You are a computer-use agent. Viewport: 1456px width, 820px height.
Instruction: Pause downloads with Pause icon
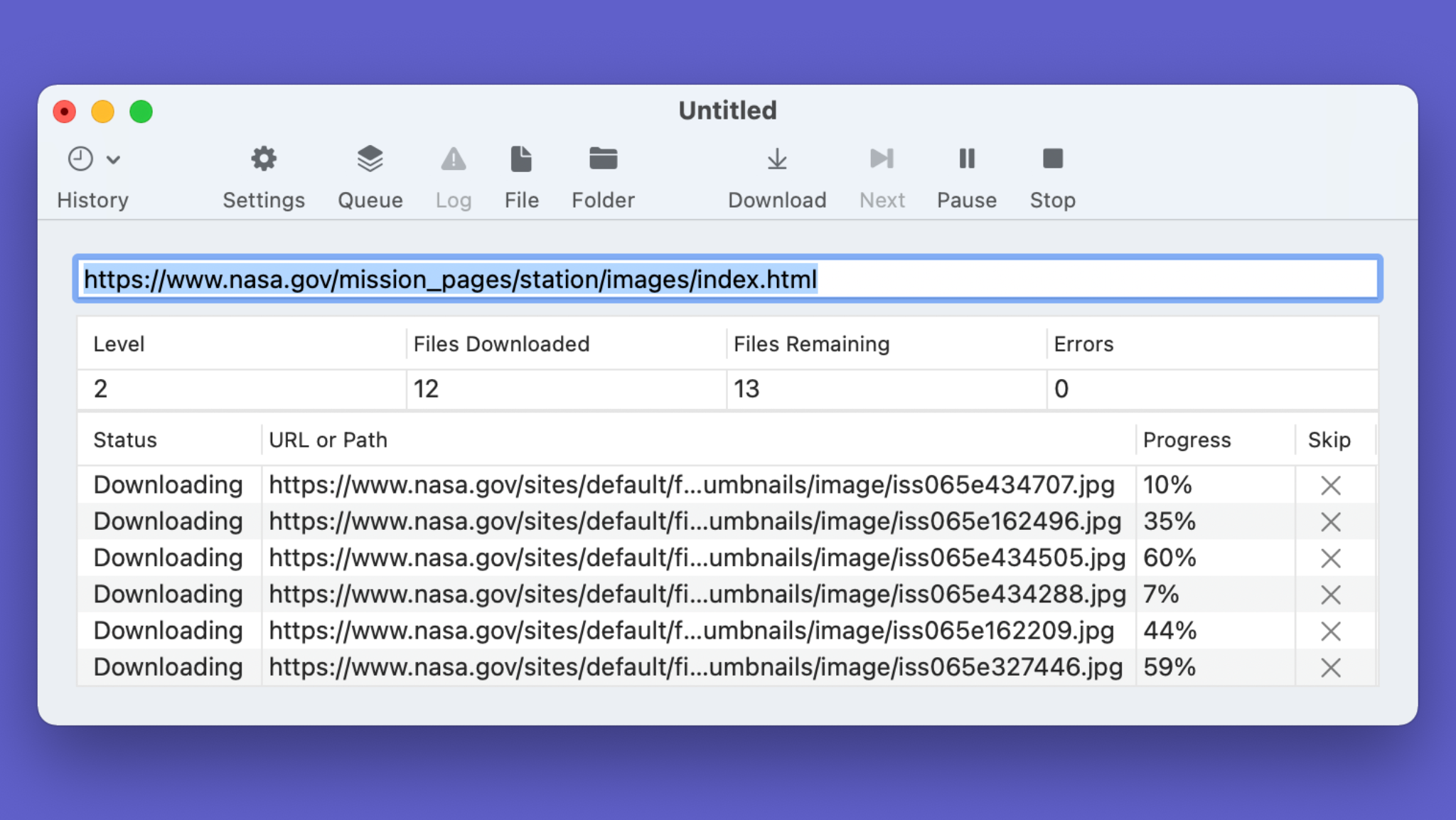(967, 159)
